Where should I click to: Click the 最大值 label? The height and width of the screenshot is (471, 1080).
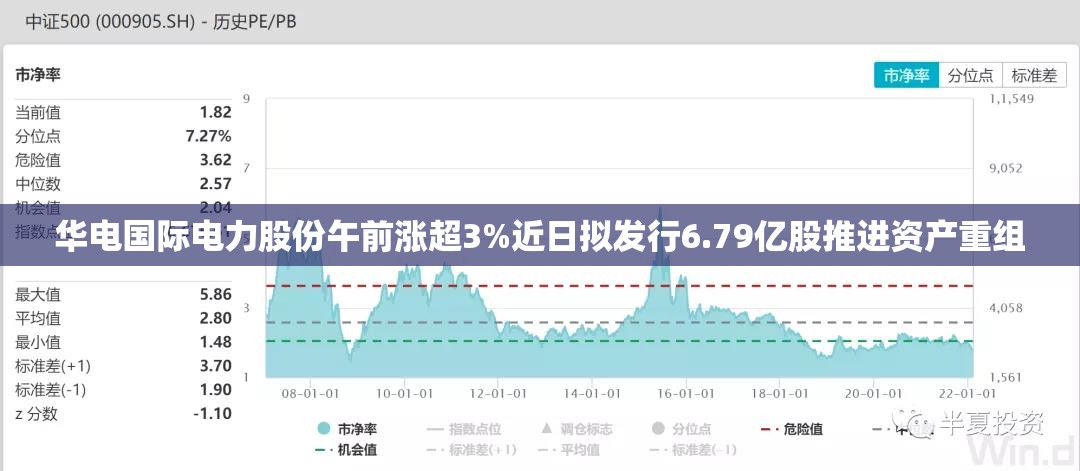click(38, 295)
